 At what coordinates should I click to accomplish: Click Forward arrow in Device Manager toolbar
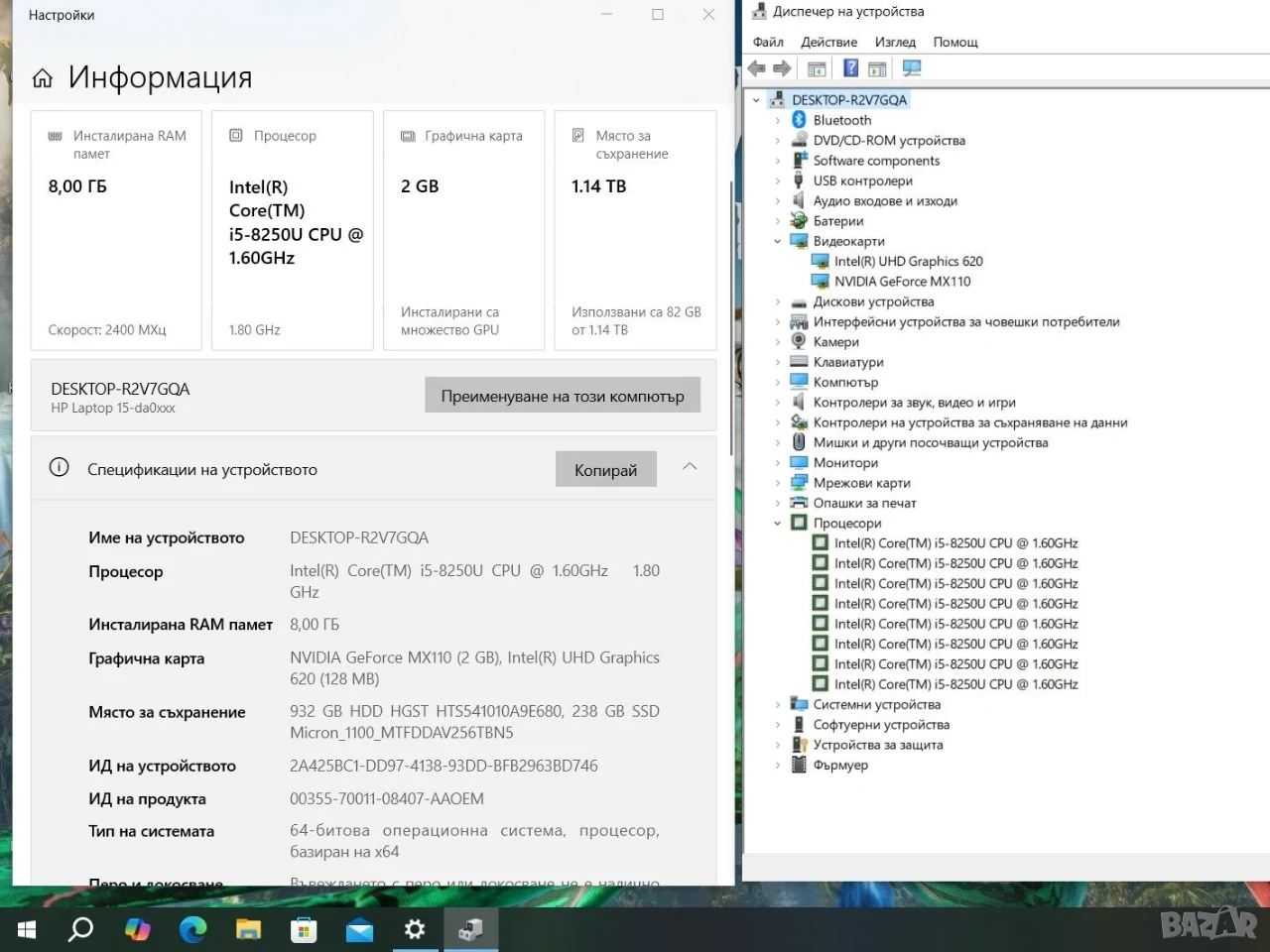pyautogui.click(x=782, y=68)
